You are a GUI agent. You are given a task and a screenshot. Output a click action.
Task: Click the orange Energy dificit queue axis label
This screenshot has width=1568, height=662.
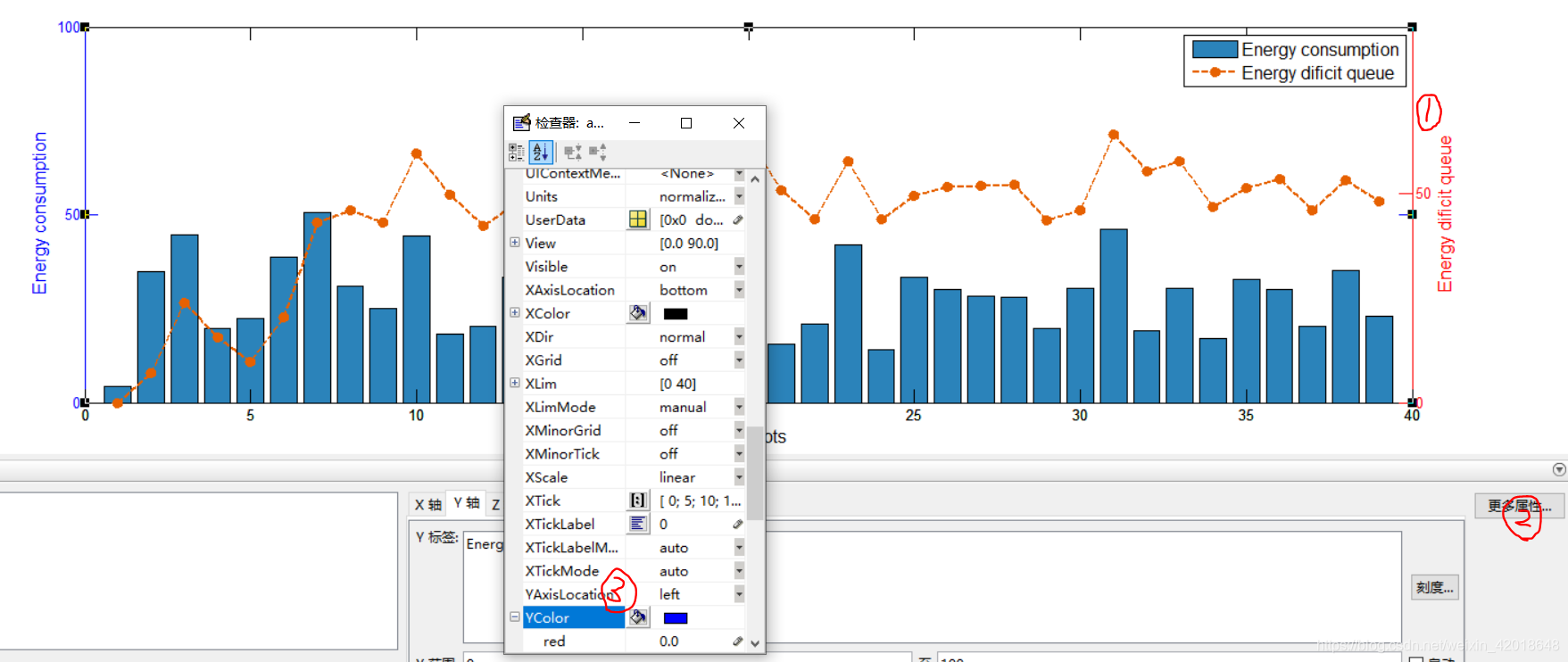point(1445,214)
